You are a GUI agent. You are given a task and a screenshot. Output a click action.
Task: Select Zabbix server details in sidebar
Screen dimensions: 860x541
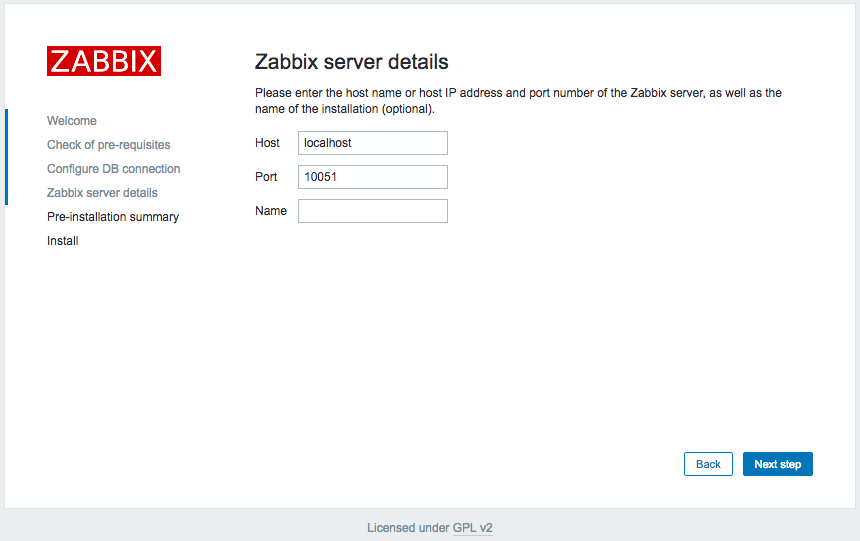coord(102,193)
